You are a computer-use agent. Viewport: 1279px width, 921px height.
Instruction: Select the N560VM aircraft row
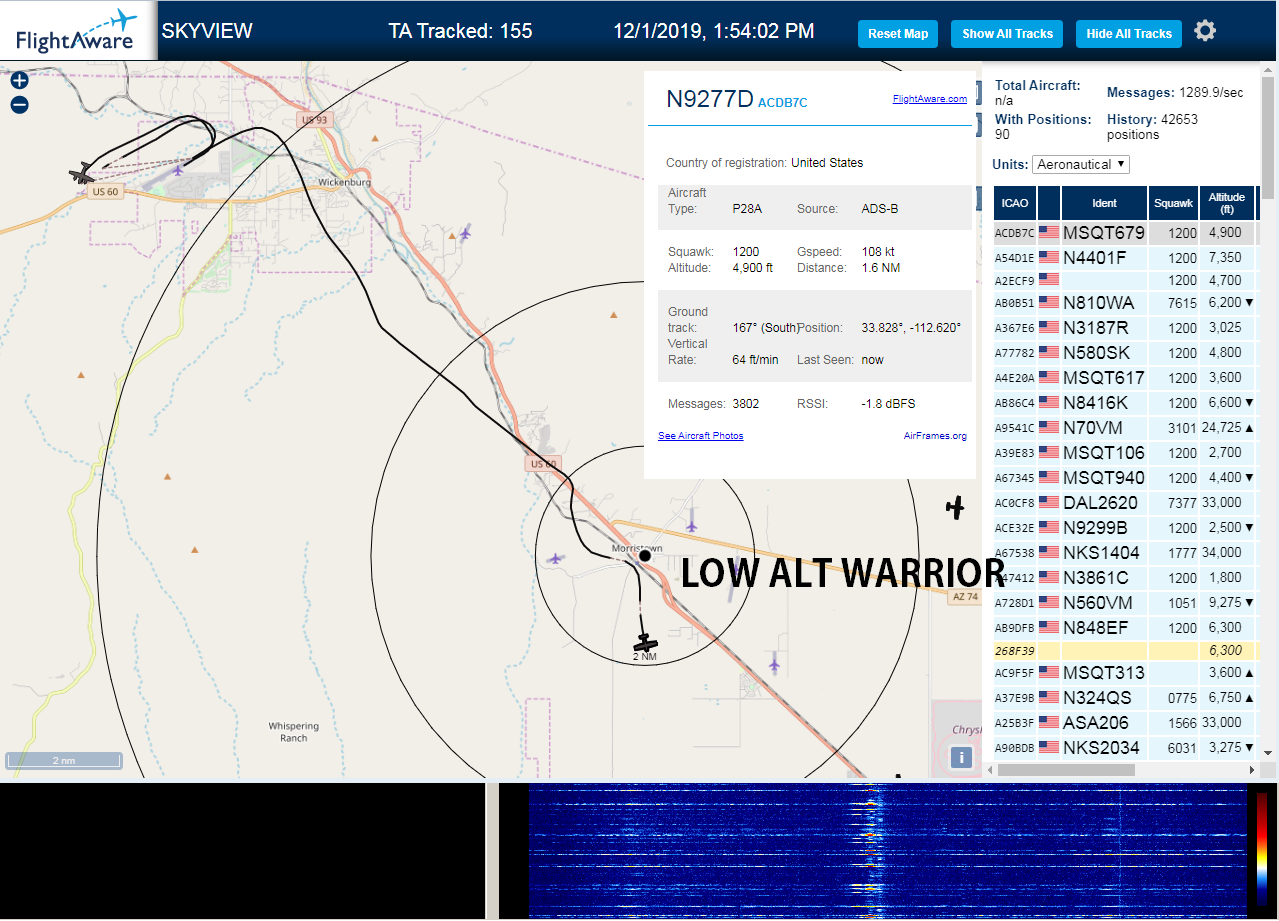(1124, 602)
